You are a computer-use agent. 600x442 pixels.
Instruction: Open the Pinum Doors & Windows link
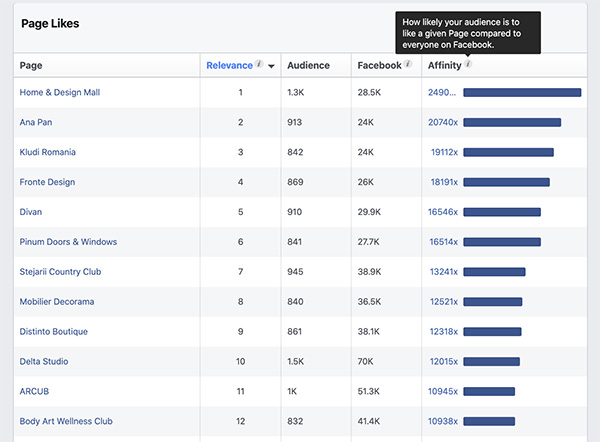pyautogui.click(x=68, y=242)
